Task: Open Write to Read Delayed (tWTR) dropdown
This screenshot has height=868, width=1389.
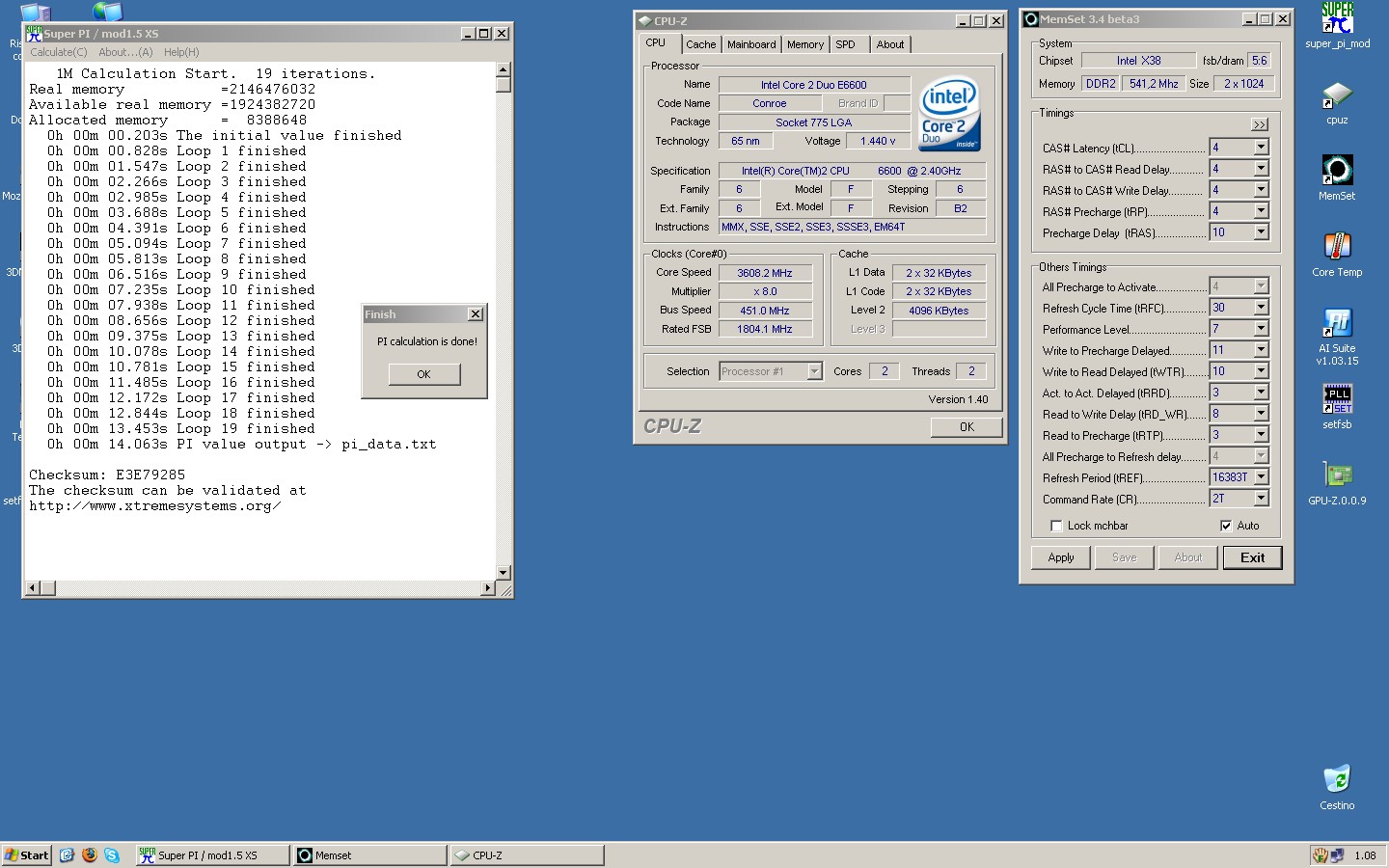Action: click(x=1261, y=371)
